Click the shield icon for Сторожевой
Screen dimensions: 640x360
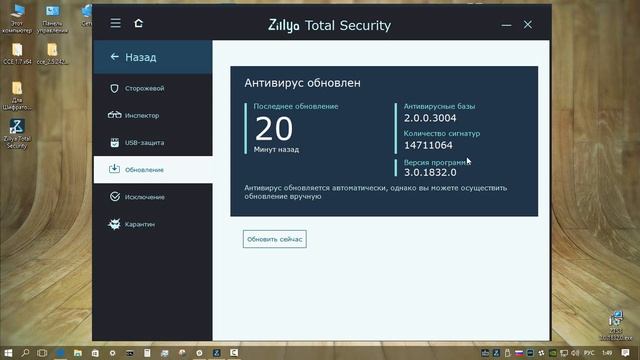click(x=114, y=88)
